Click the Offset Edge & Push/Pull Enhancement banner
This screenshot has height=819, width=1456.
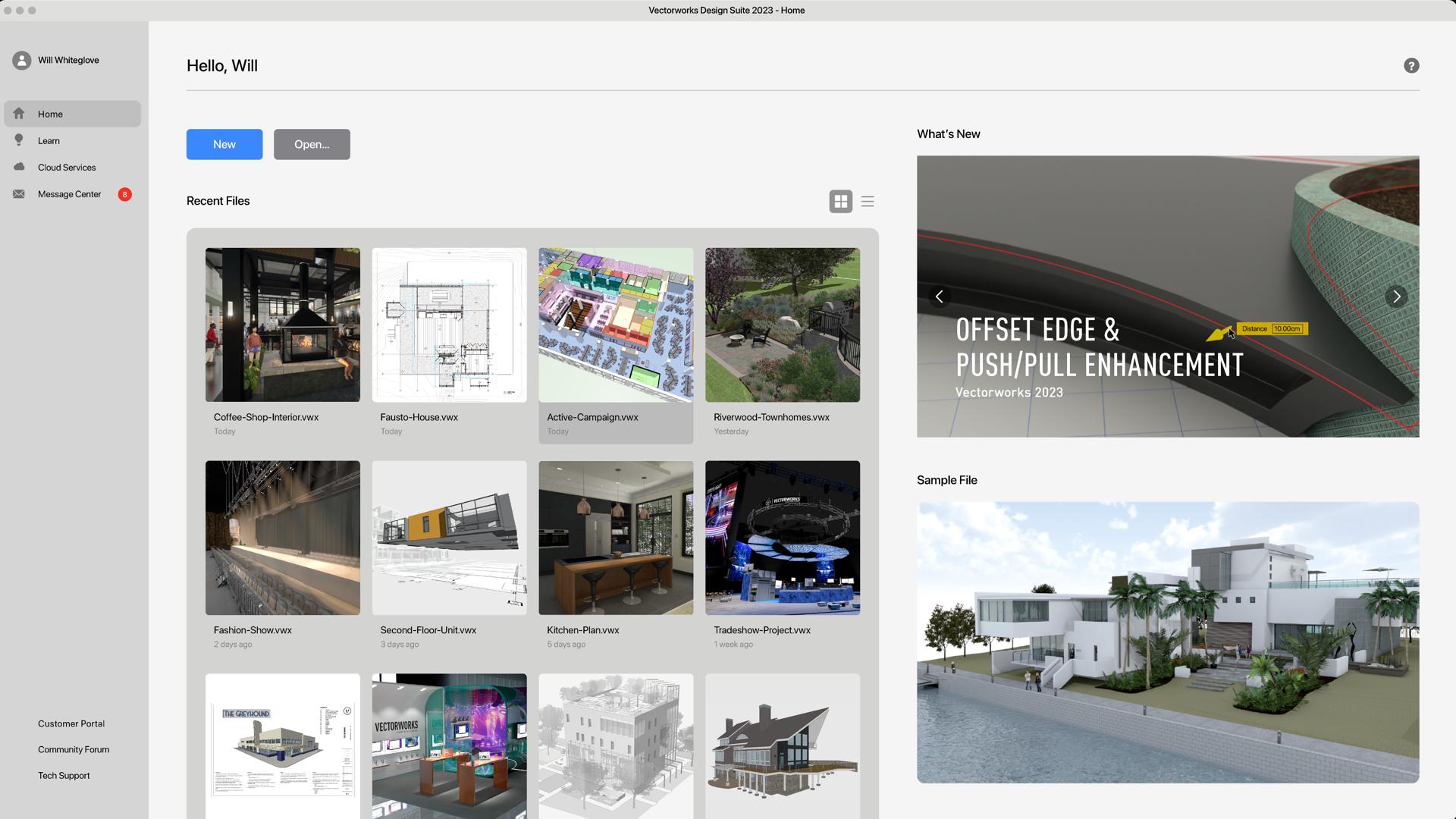tap(1168, 297)
